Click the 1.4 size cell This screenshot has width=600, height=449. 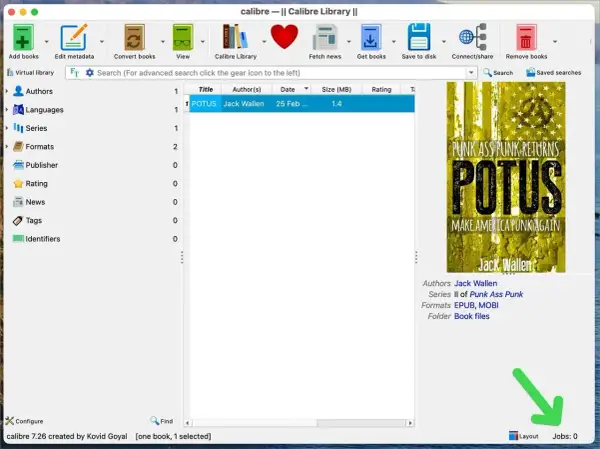pos(336,104)
